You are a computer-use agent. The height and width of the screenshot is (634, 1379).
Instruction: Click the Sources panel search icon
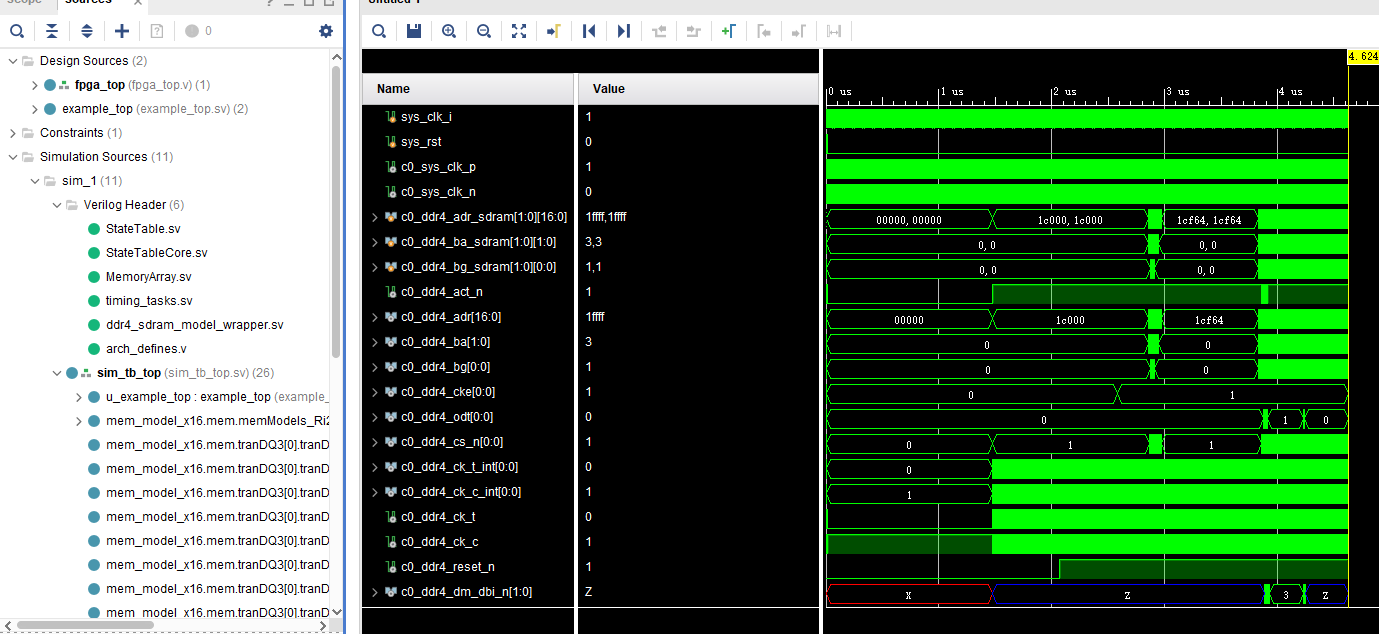tap(17, 31)
